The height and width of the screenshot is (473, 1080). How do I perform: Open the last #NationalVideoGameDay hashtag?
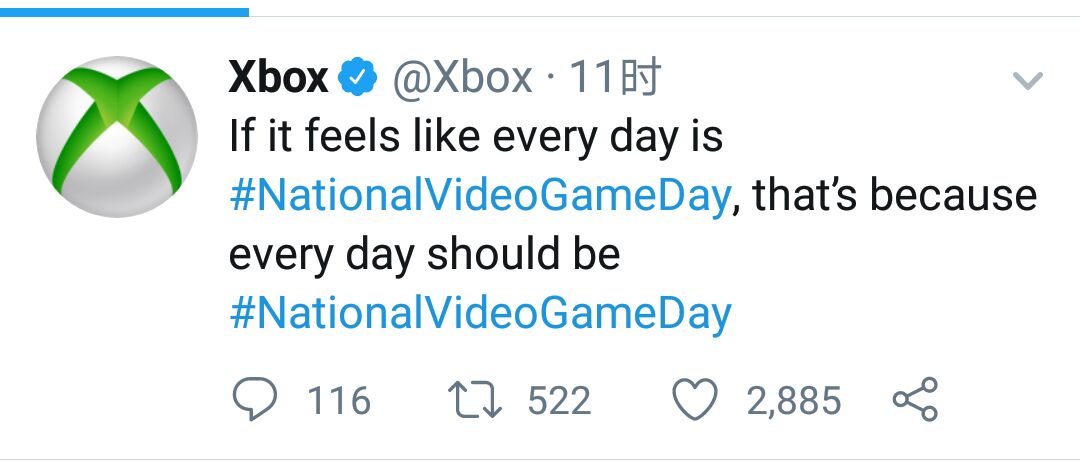point(479,313)
